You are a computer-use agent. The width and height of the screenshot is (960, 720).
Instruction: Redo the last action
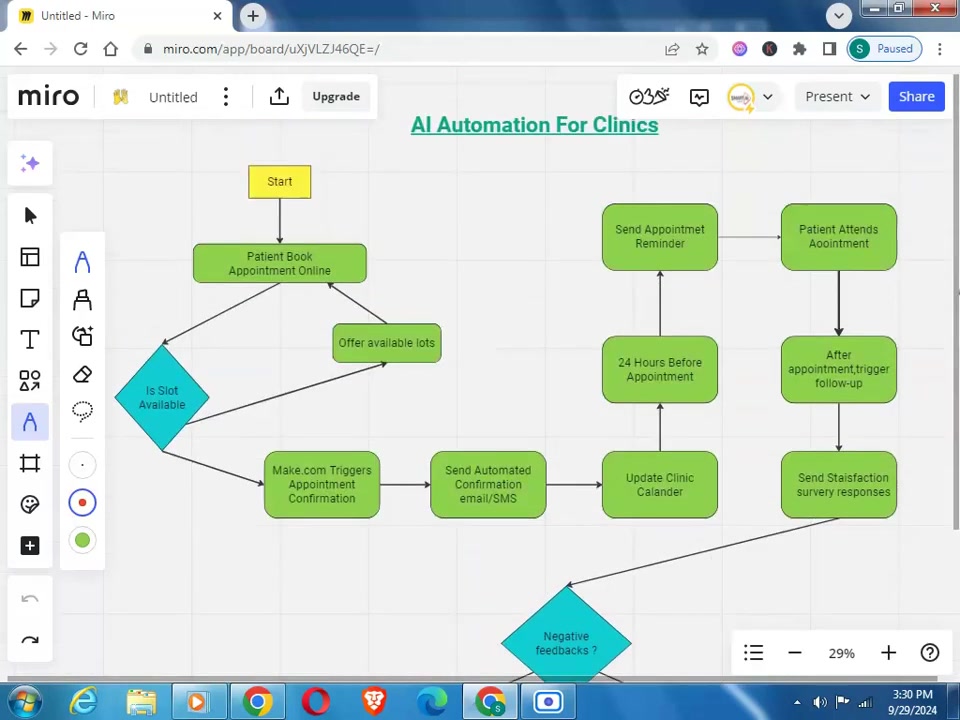click(x=29, y=640)
